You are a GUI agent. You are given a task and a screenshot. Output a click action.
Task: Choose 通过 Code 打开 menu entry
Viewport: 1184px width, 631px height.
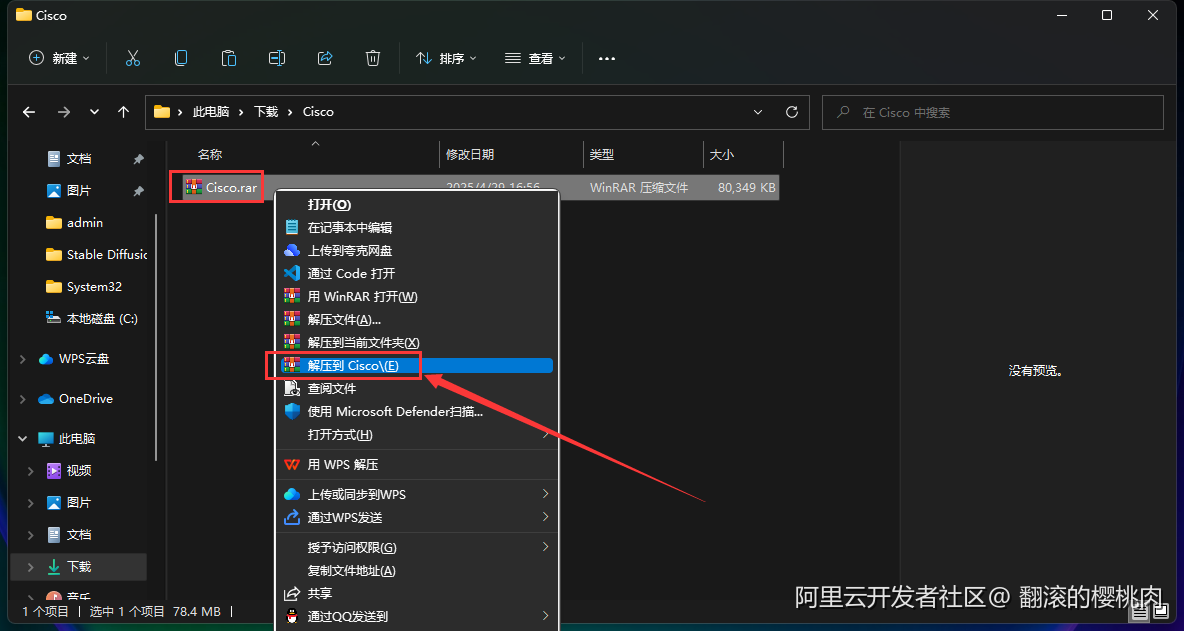point(417,273)
